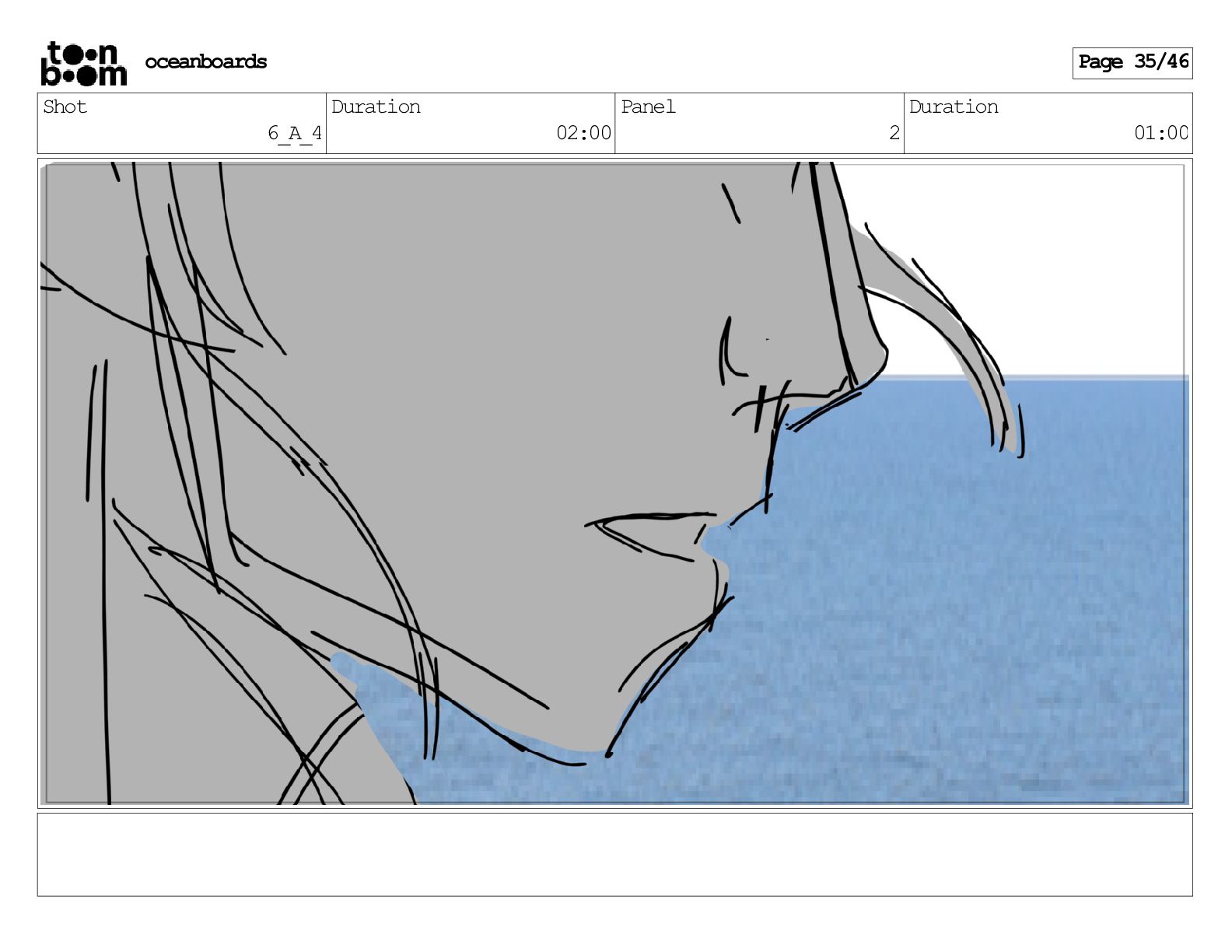Screen dimensions: 1232x952
Task: Click the Toon Boom logo
Action: [83, 63]
